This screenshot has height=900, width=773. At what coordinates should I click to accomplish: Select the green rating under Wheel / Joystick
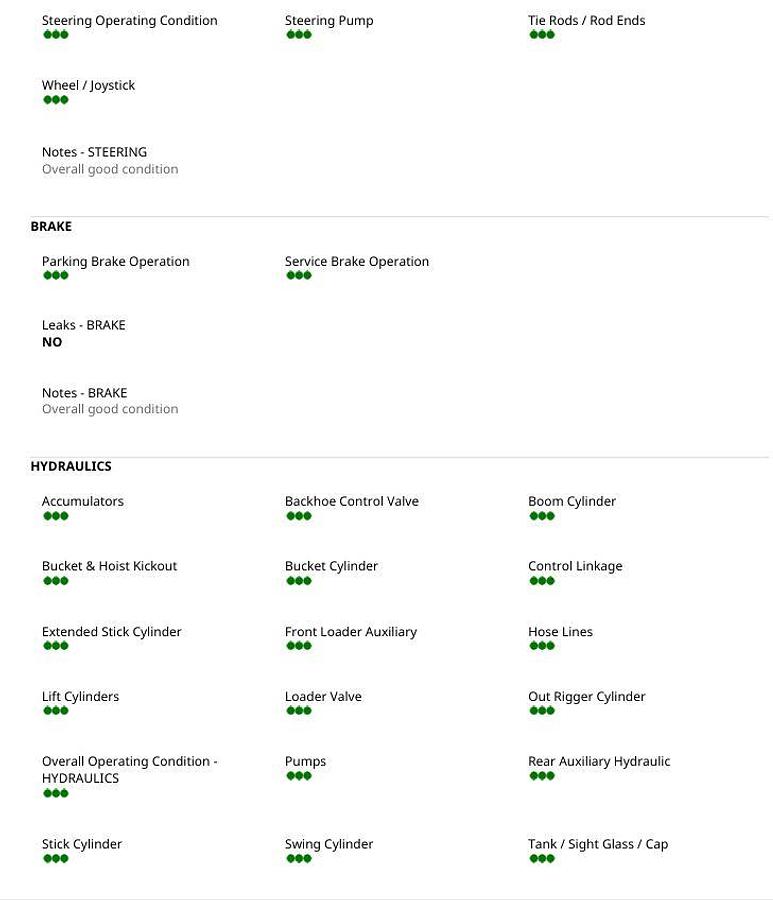point(55,100)
